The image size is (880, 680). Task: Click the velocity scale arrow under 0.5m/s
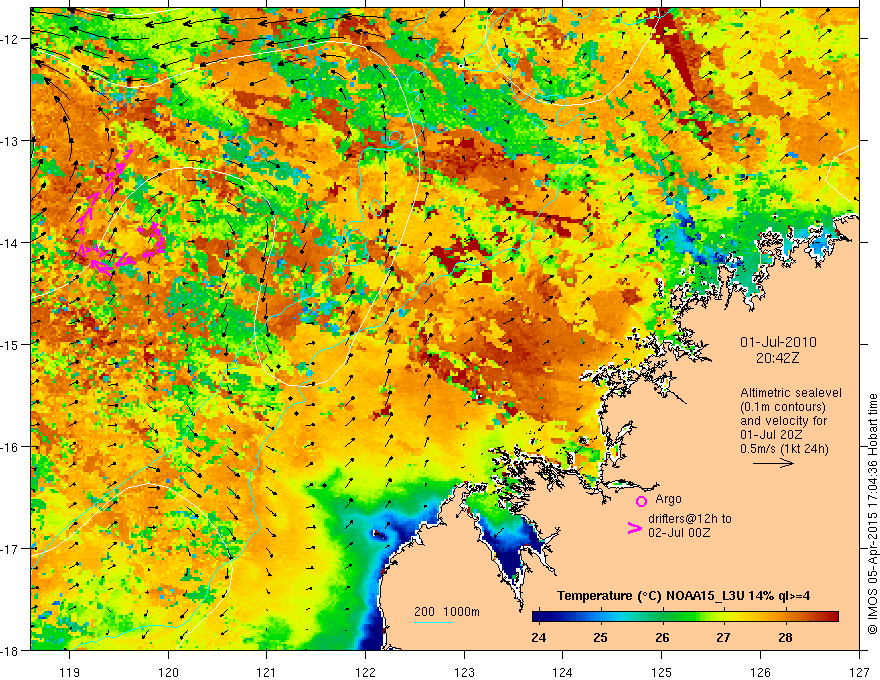(773, 463)
